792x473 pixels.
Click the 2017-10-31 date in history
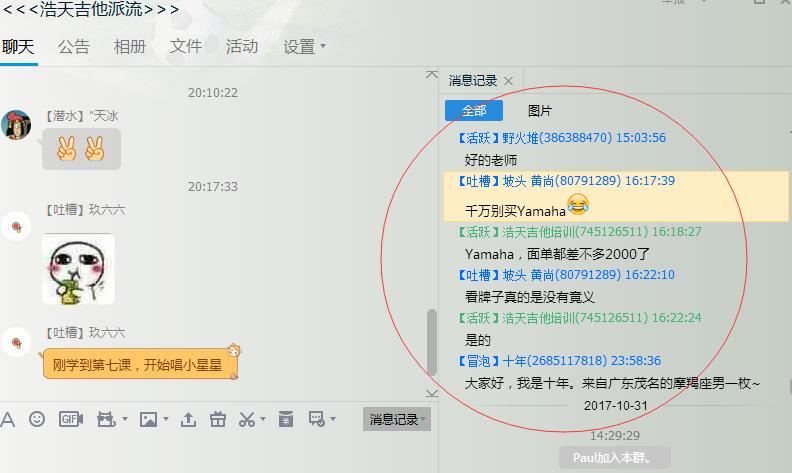click(x=615, y=406)
